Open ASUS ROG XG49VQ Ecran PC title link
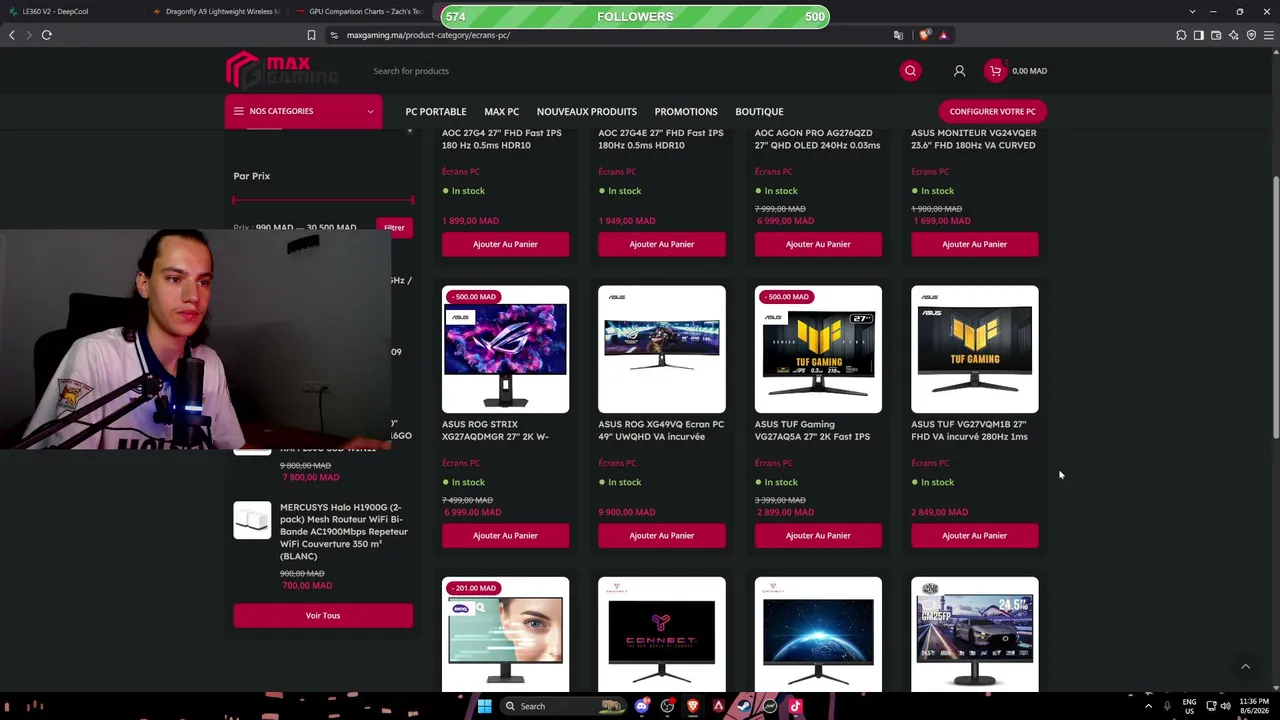1280x720 pixels. tap(661, 430)
